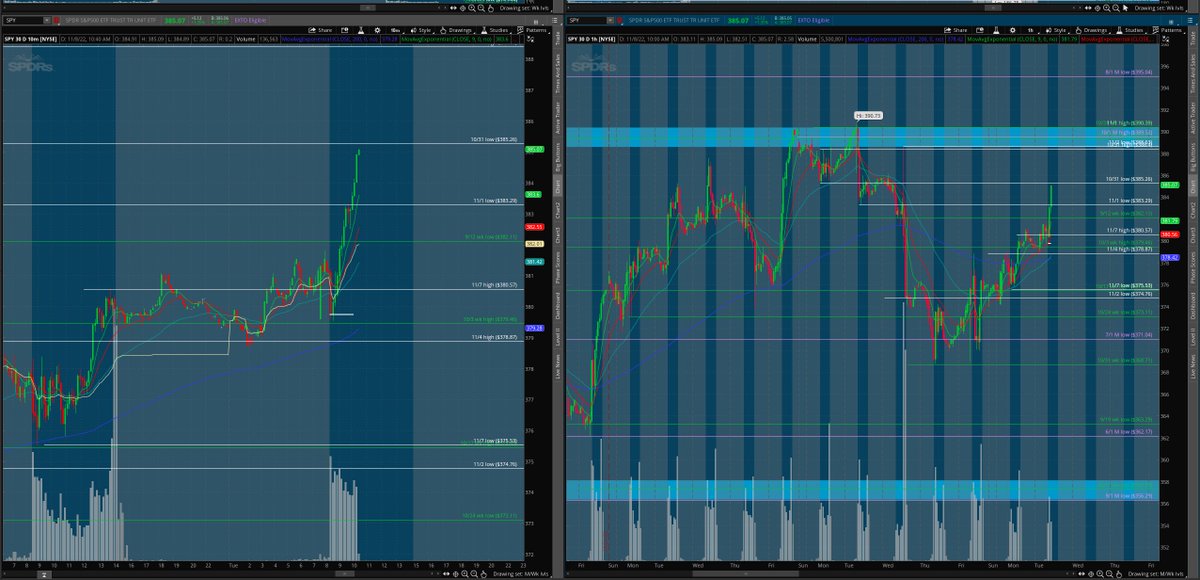
Task: Click the 'Hi: 390.73' bubble on the 1h chart
Action: [867, 116]
